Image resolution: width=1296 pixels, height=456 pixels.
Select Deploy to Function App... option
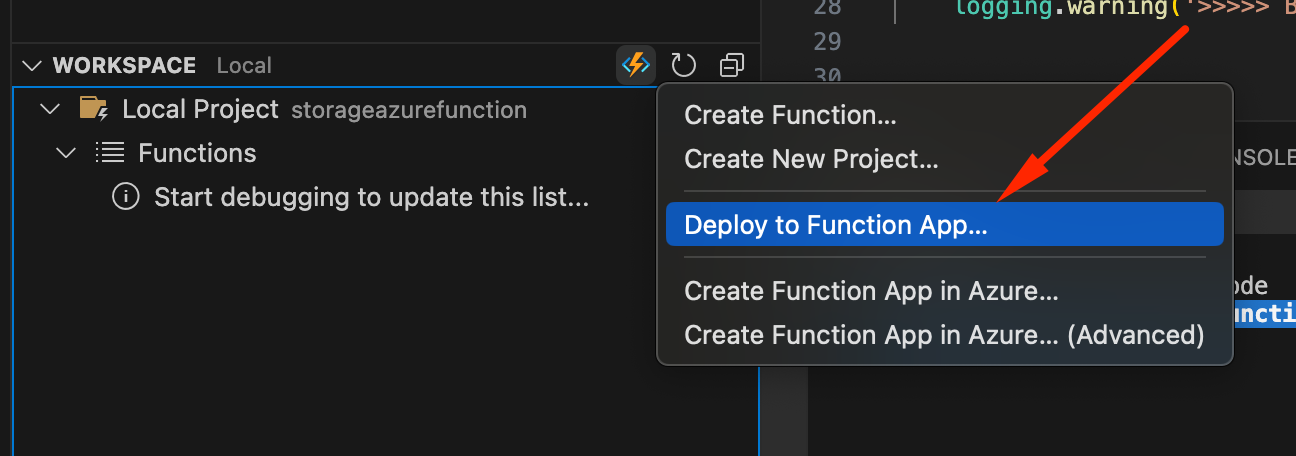(944, 225)
